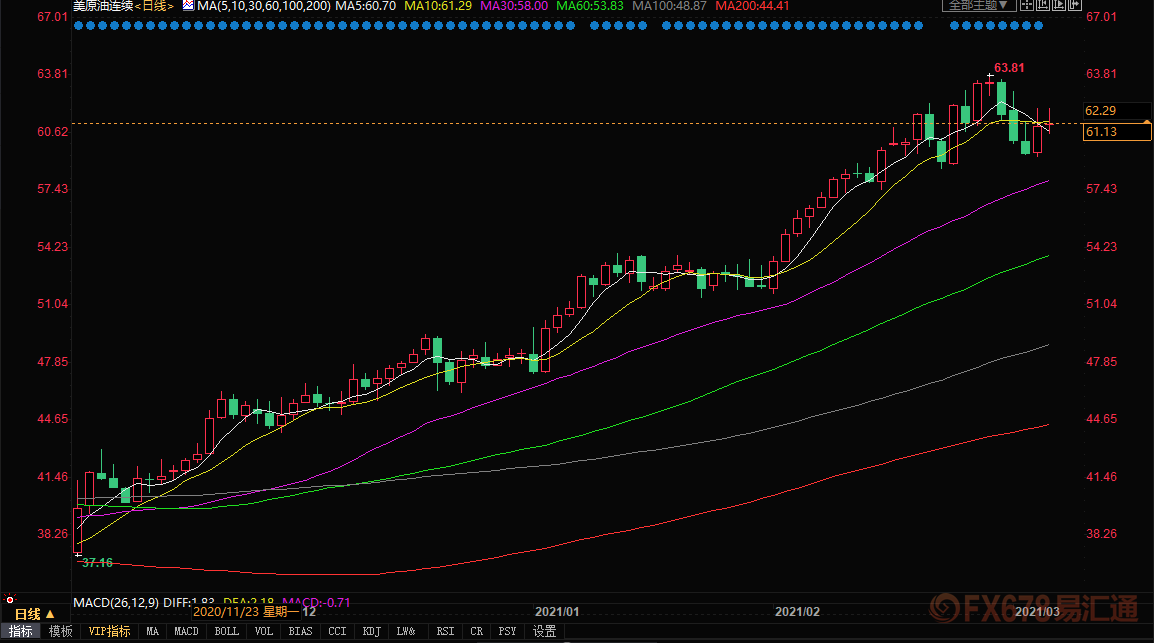
Task: Switch indicator to MACD
Action: pyautogui.click(x=186, y=631)
